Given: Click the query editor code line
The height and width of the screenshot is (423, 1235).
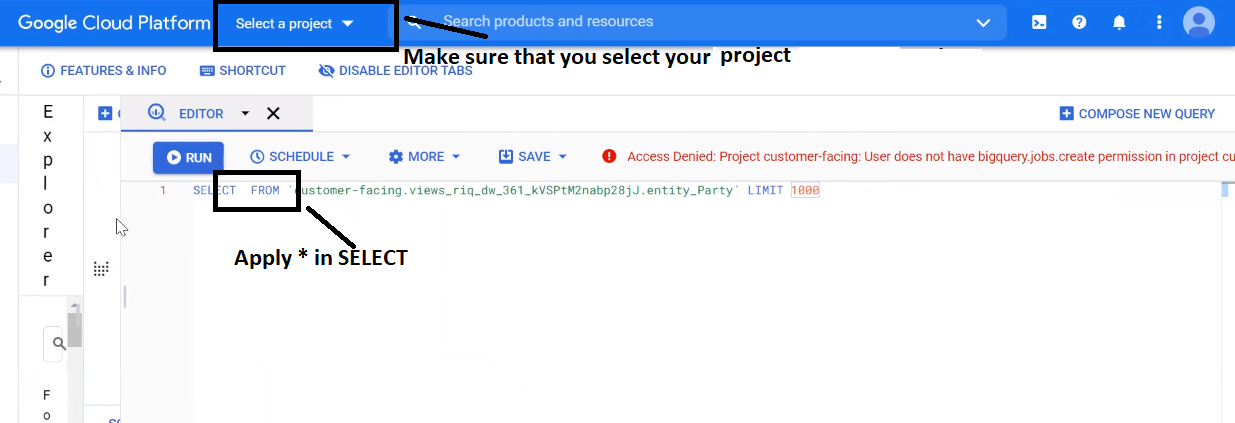Looking at the screenshot, I should tap(506, 190).
